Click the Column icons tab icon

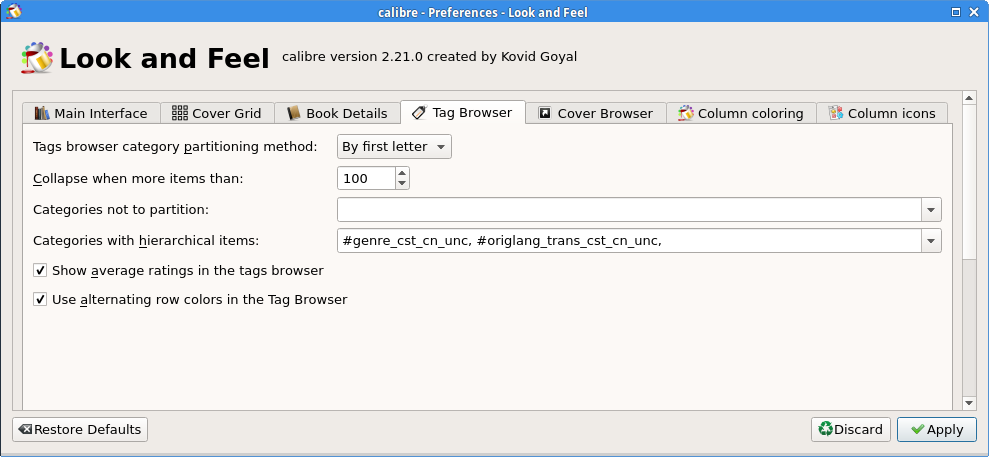835,113
